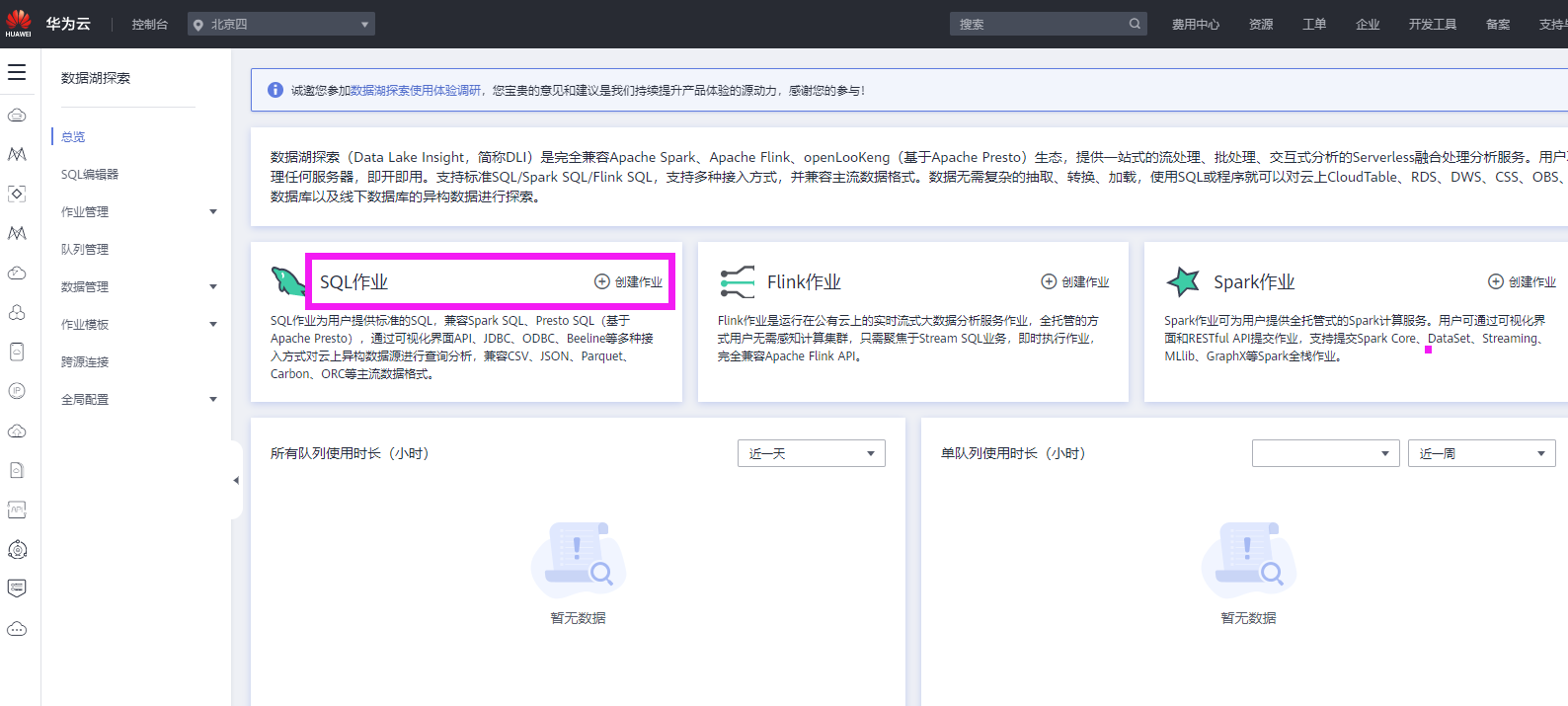The width and height of the screenshot is (1568, 706).
Task: Click the blue info icon in notice banner
Action: point(275,90)
